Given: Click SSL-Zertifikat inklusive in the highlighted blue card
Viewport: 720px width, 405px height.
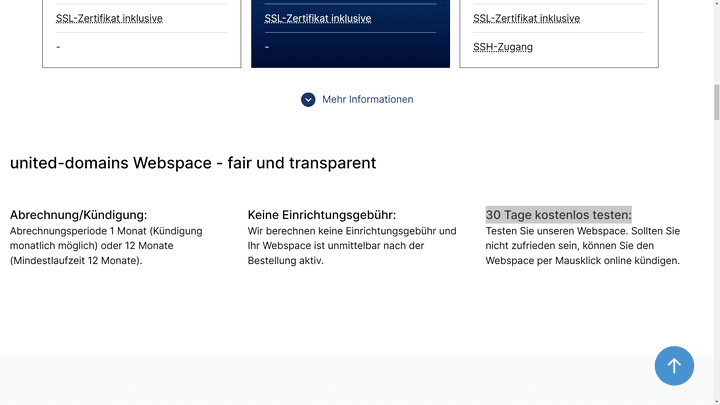Looking at the screenshot, I should tap(318, 18).
